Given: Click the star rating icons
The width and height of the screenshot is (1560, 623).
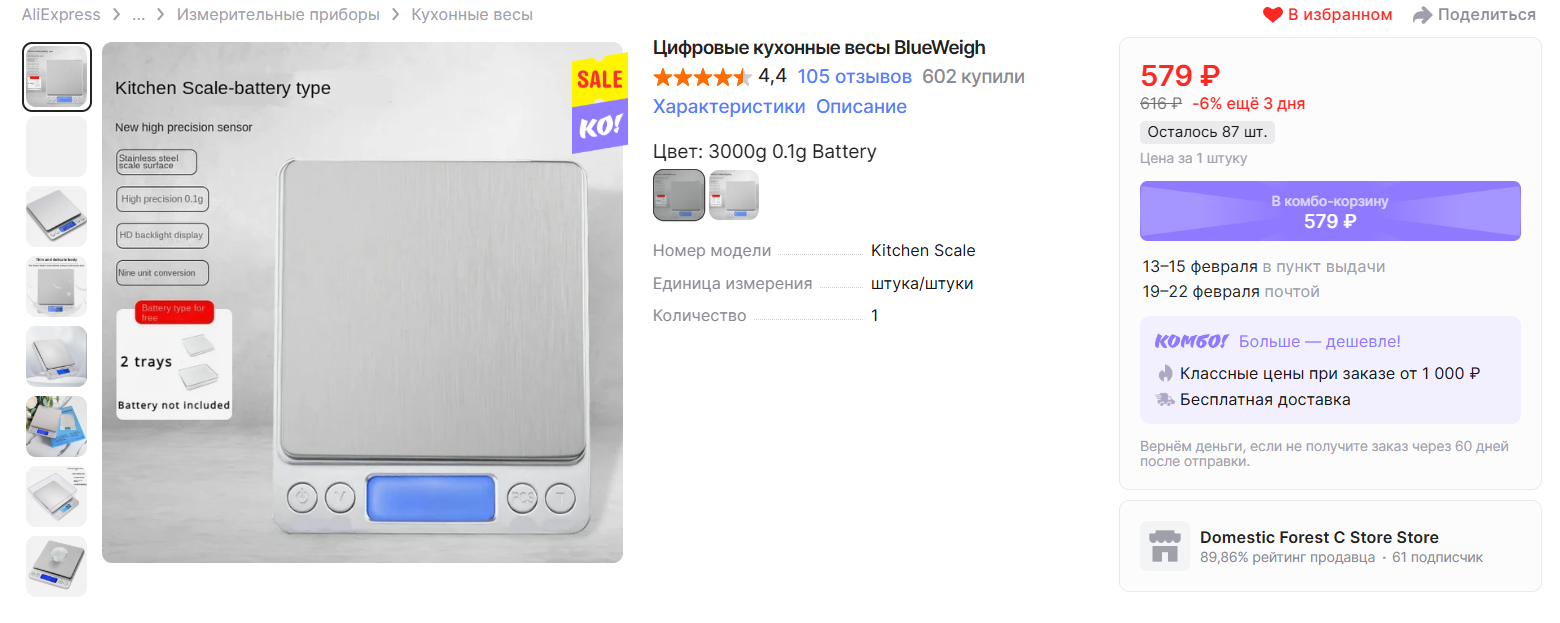Looking at the screenshot, I should point(702,77).
